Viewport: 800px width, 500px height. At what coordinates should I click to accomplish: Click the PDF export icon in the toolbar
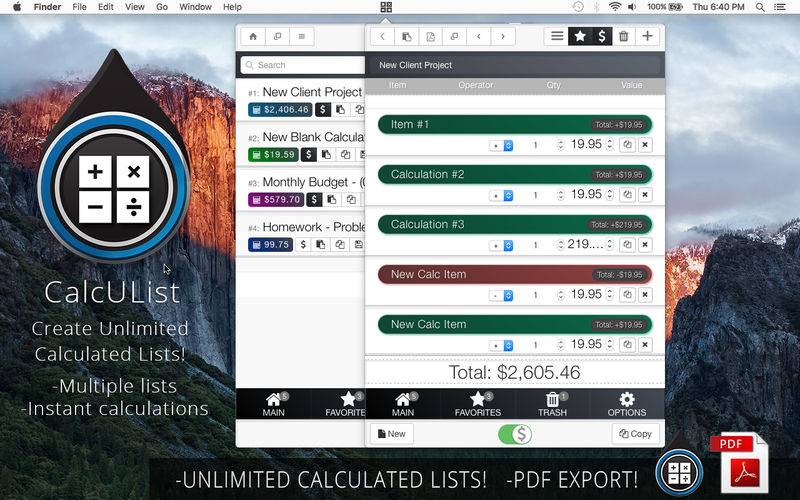point(430,37)
